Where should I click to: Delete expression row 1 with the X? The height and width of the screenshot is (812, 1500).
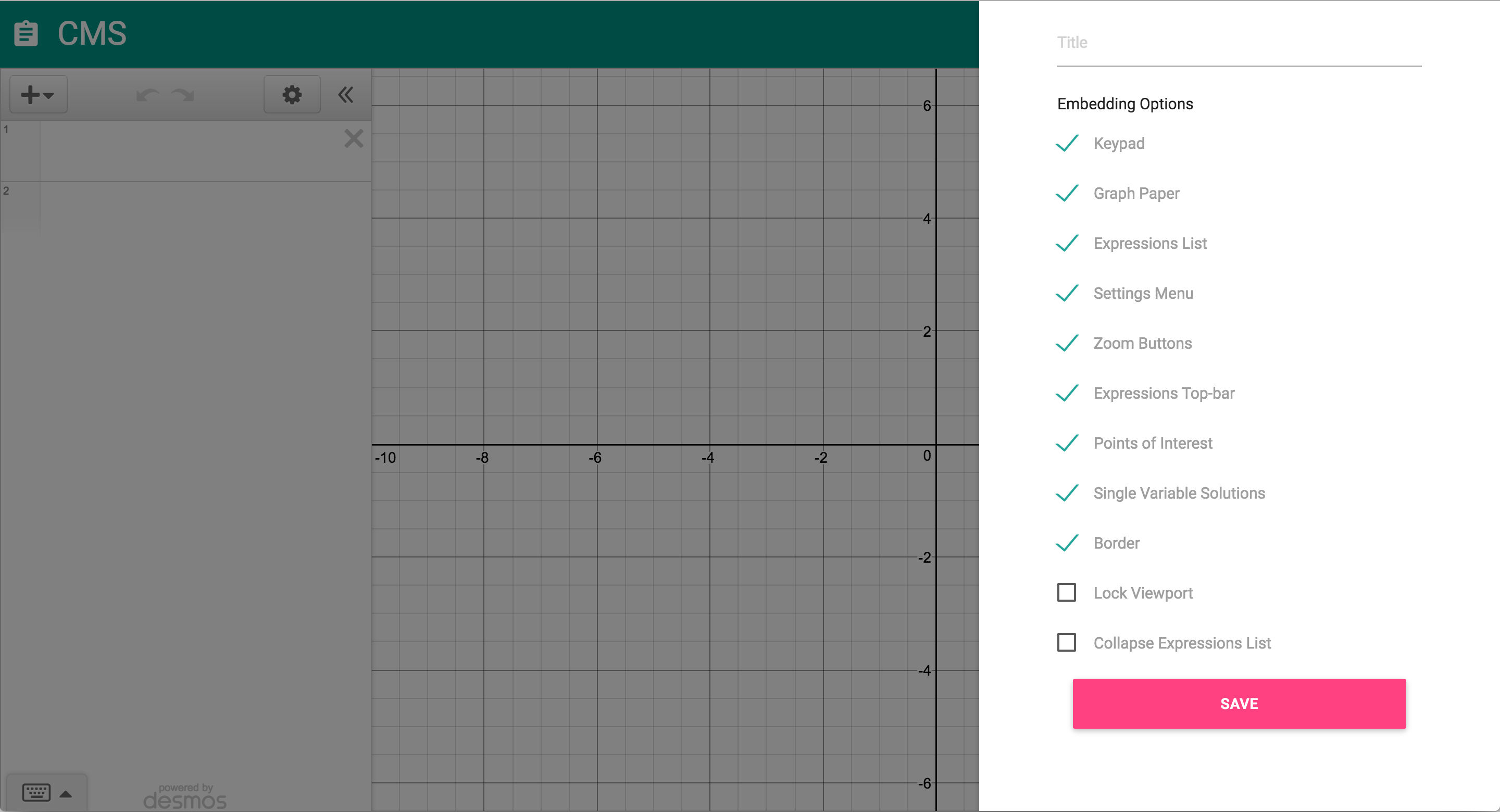pos(354,138)
